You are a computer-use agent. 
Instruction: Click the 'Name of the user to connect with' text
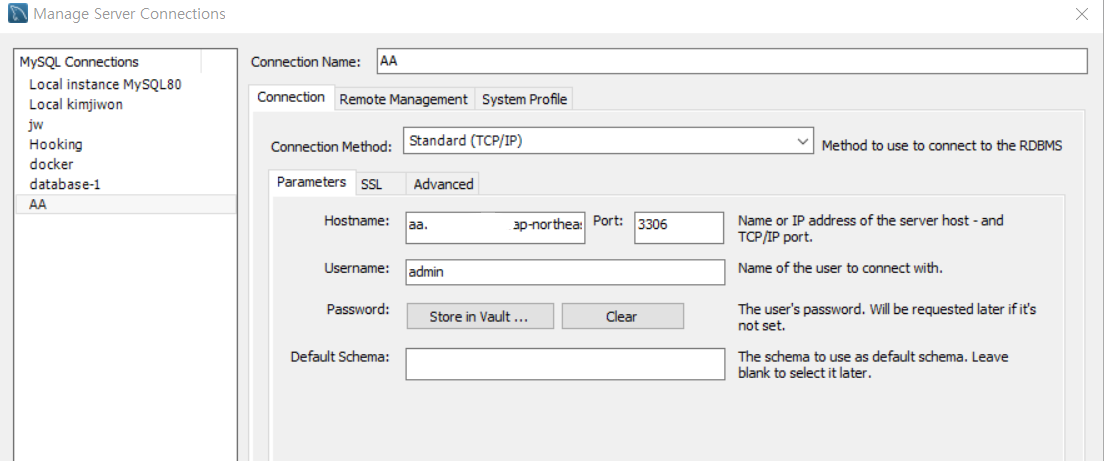pos(840,268)
